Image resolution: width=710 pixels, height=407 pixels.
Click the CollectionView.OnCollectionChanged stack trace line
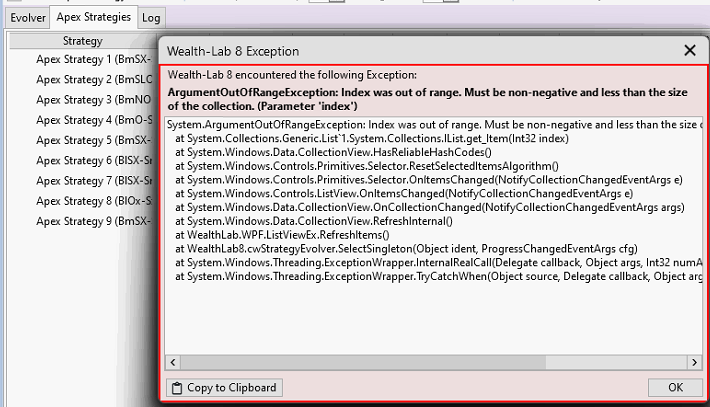430,207
